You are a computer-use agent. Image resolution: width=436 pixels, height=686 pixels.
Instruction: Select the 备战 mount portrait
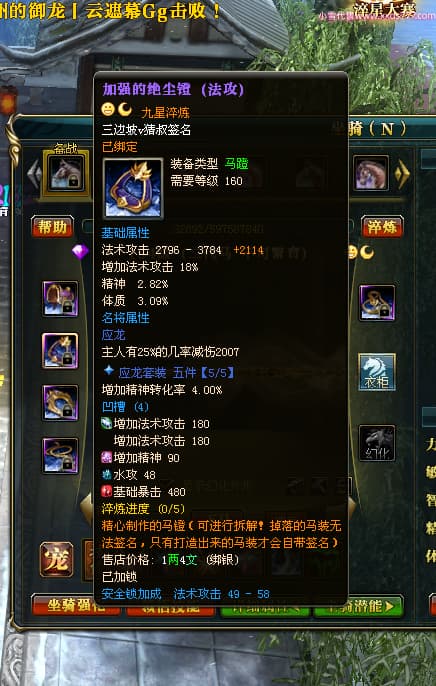click(x=66, y=174)
